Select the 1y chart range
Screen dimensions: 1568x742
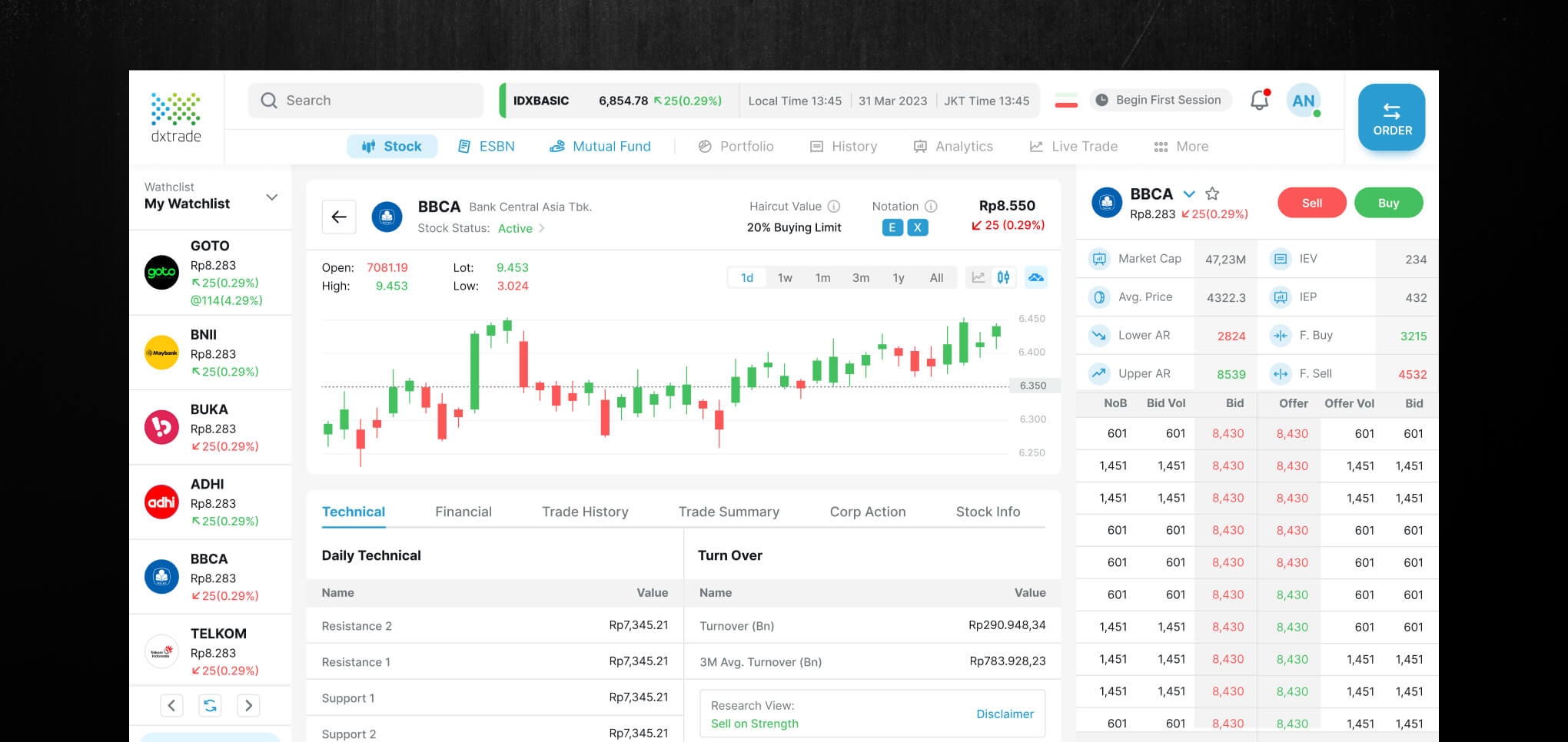pos(899,277)
